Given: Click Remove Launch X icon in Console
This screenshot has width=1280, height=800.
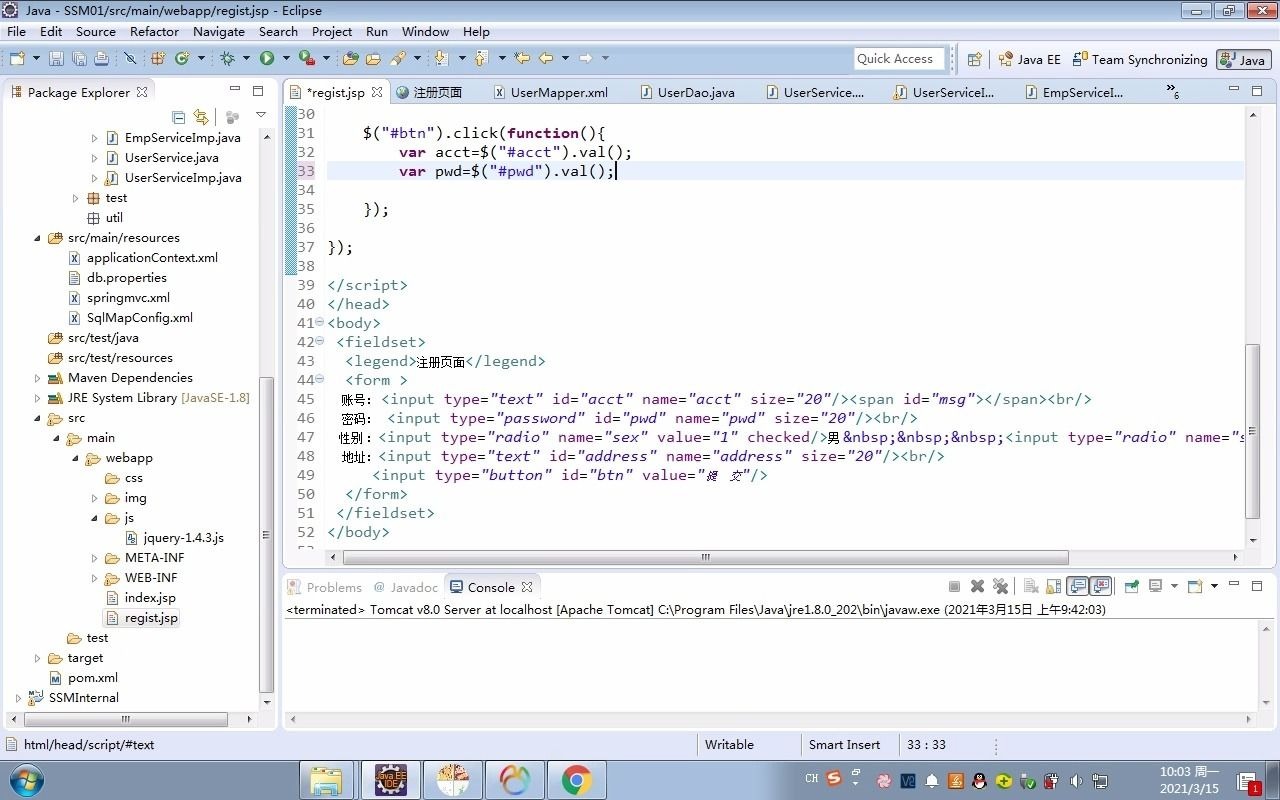Looking at the screenshot, I should click(977, 586).
